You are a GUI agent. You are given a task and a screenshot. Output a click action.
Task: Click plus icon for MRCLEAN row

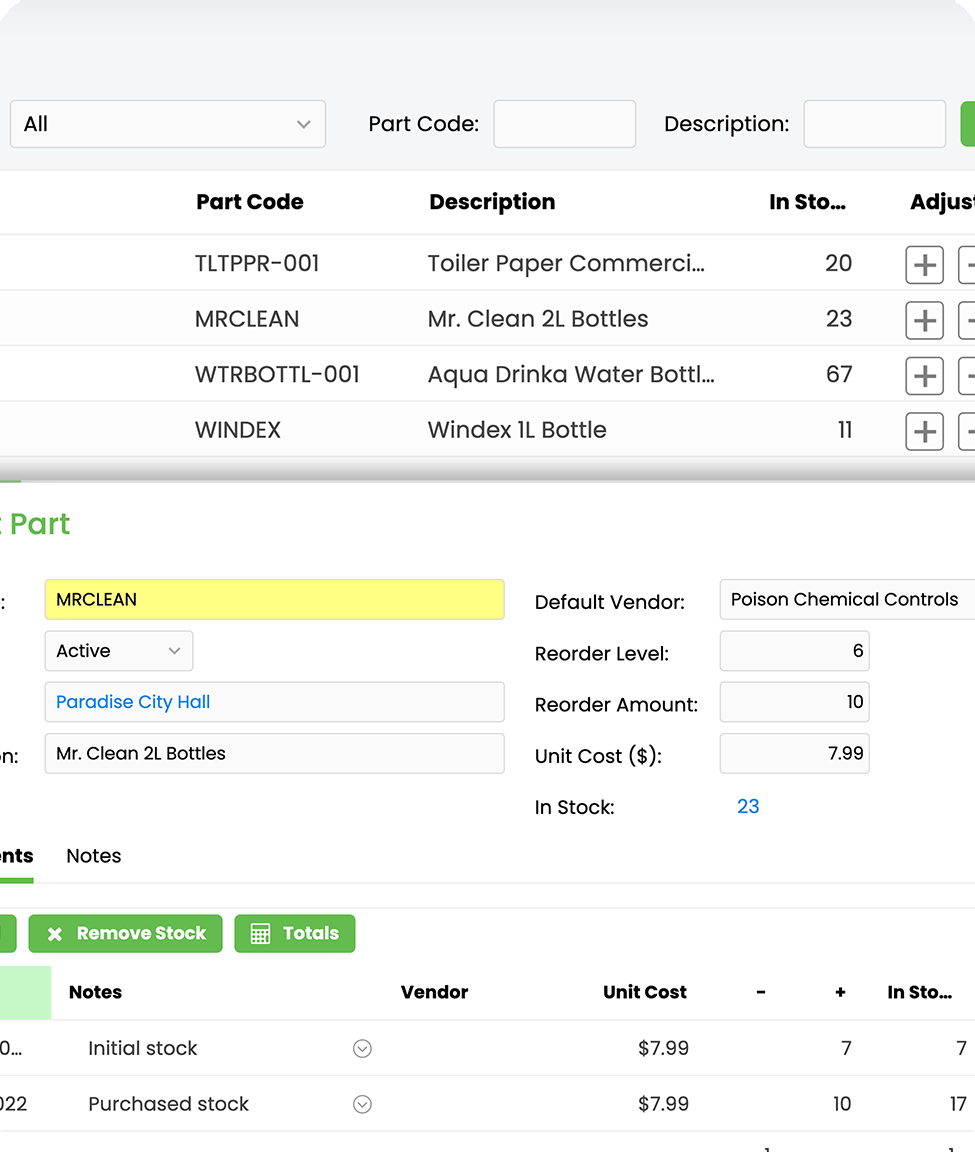tap(924, 320)
